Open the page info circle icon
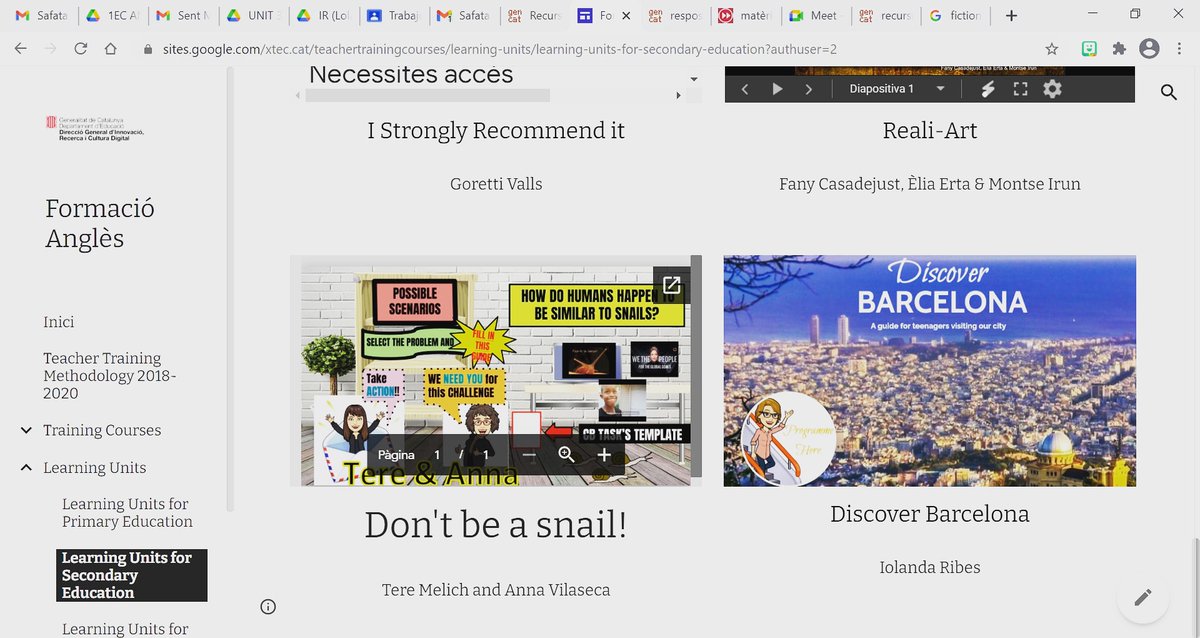 point(268,606)
